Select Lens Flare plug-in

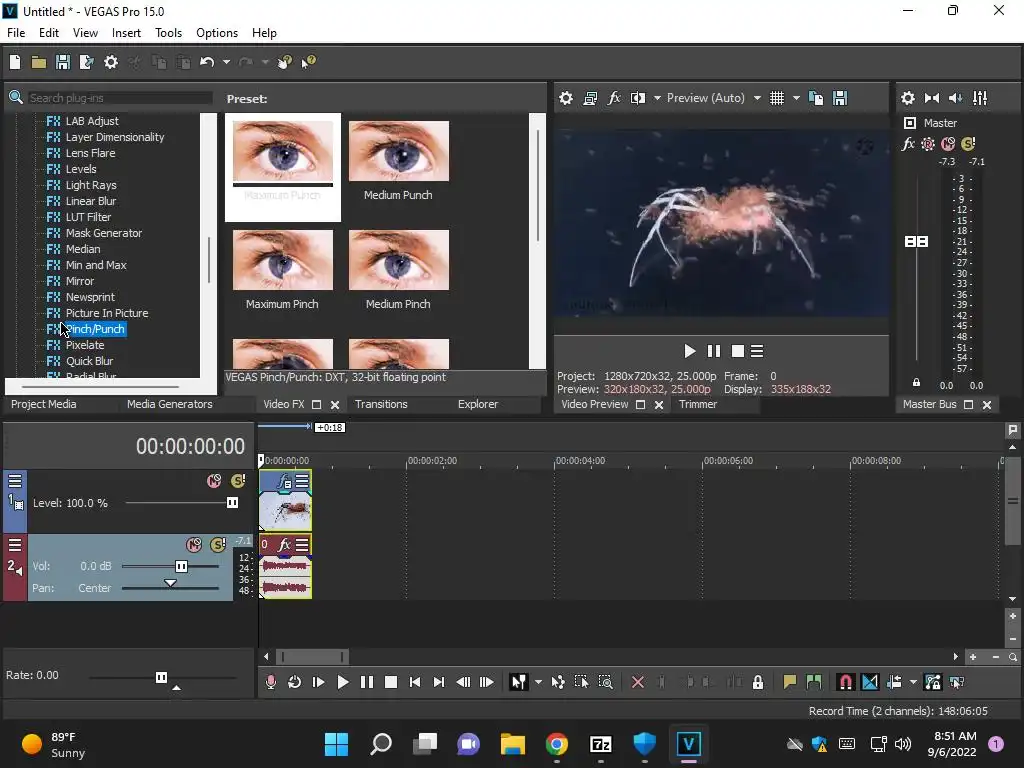[x=90, y=153]
